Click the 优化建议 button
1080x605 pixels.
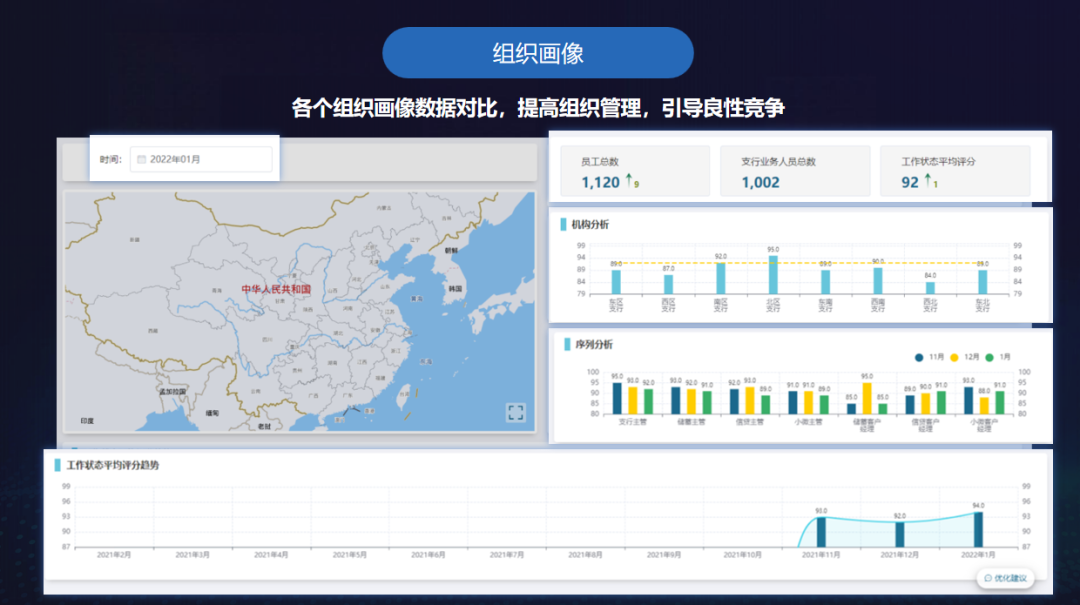tap(1005, 578)
